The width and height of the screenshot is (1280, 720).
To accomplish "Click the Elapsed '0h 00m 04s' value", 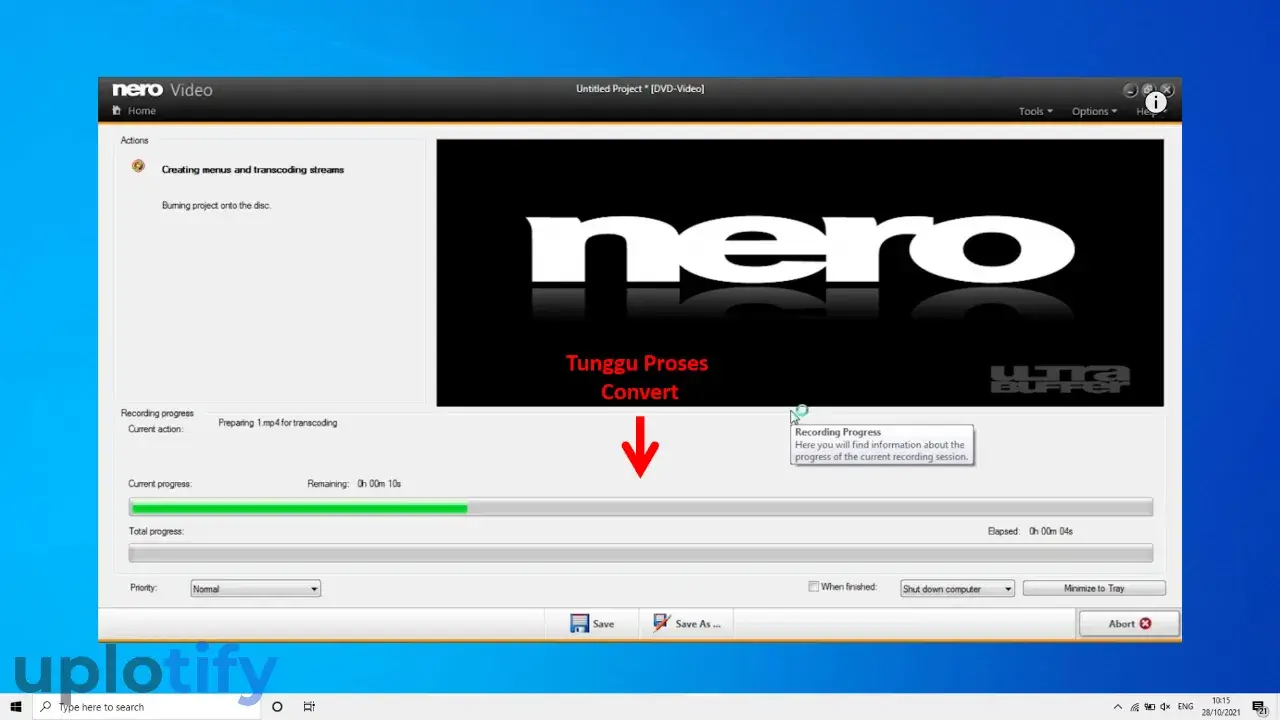I will click(1051, 532).
